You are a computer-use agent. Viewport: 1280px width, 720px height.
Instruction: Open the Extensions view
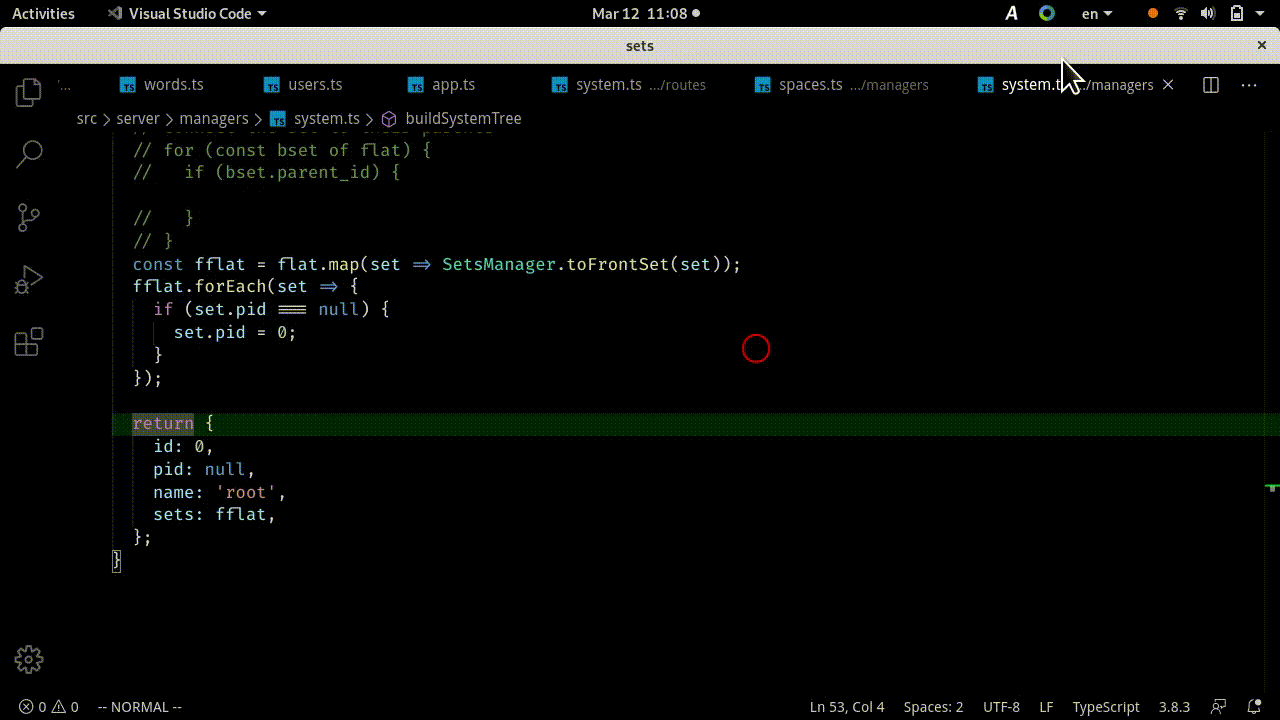click(29, 342)
